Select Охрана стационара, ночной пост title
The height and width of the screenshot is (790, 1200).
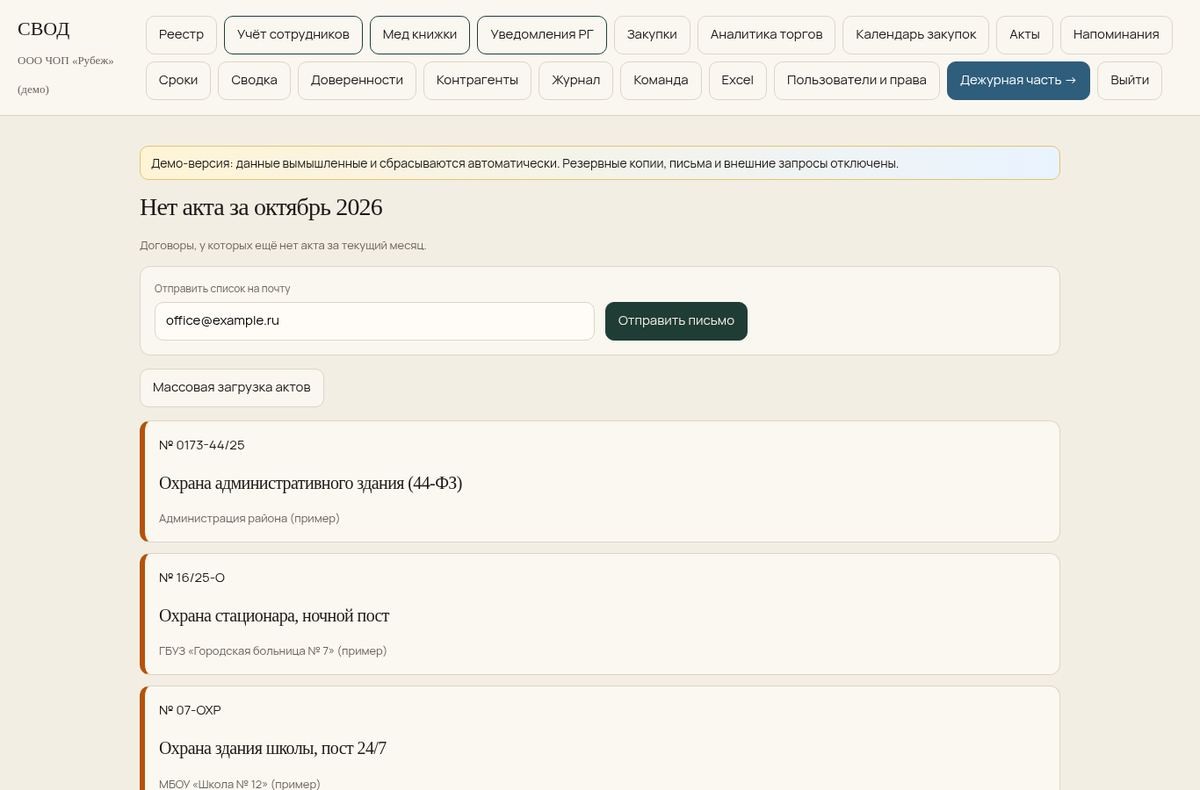pos(274,616)
